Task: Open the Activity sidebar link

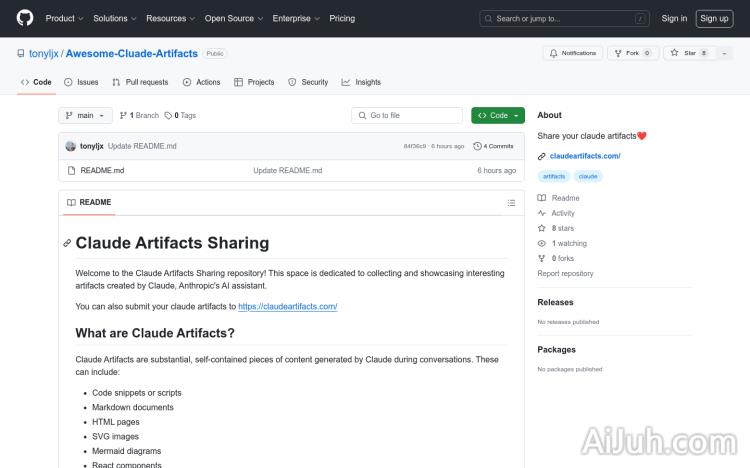Action: 556,213
